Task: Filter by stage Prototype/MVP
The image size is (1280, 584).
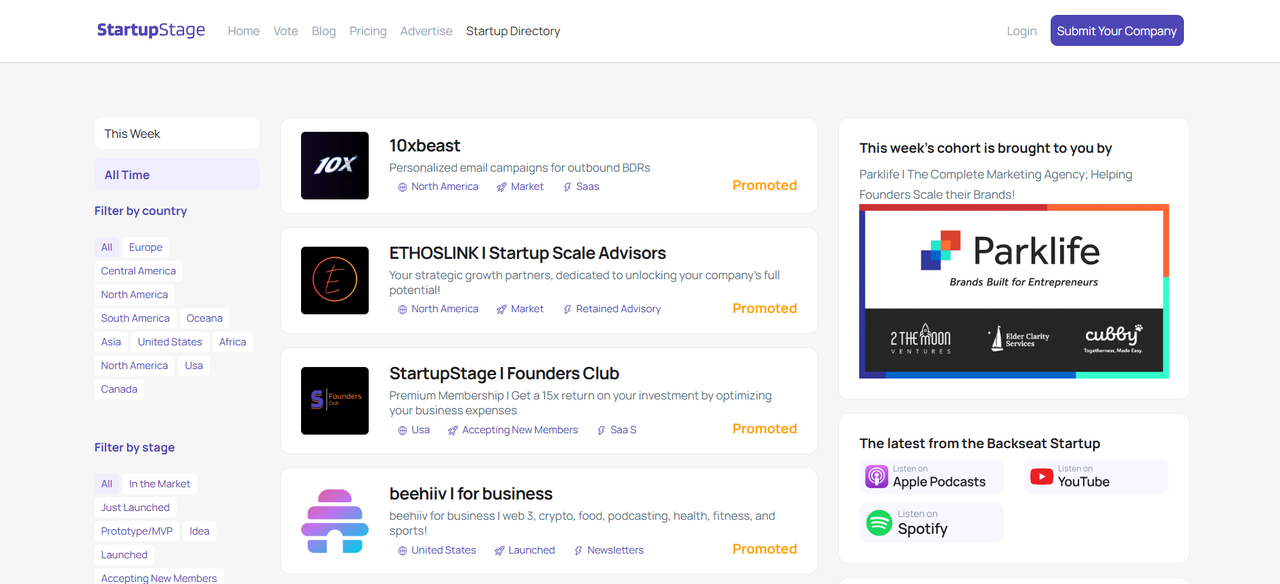Action: [137, 531]
